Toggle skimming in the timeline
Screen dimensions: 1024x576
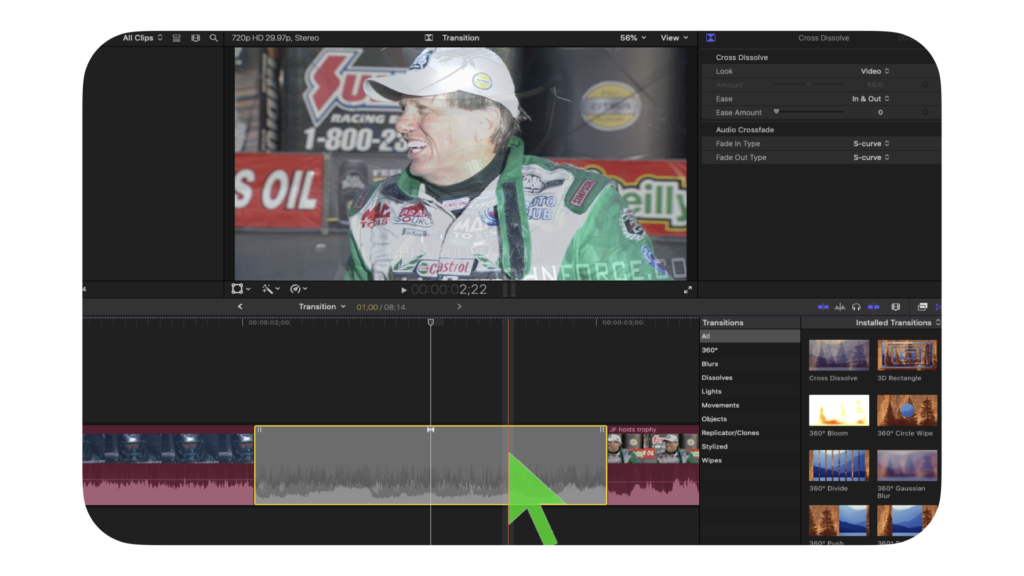tap(823, 307)
